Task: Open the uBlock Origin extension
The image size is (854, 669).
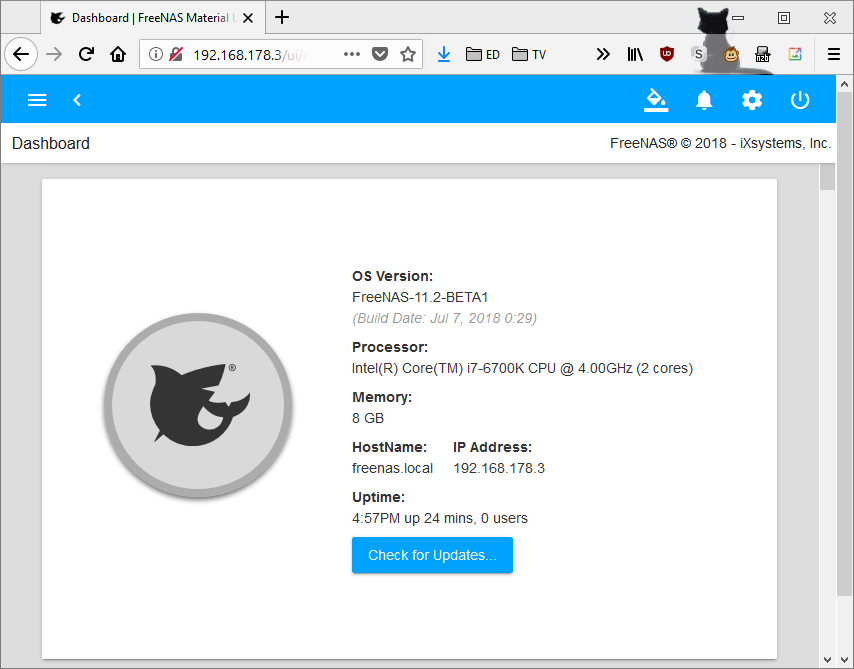Action: 667,54
